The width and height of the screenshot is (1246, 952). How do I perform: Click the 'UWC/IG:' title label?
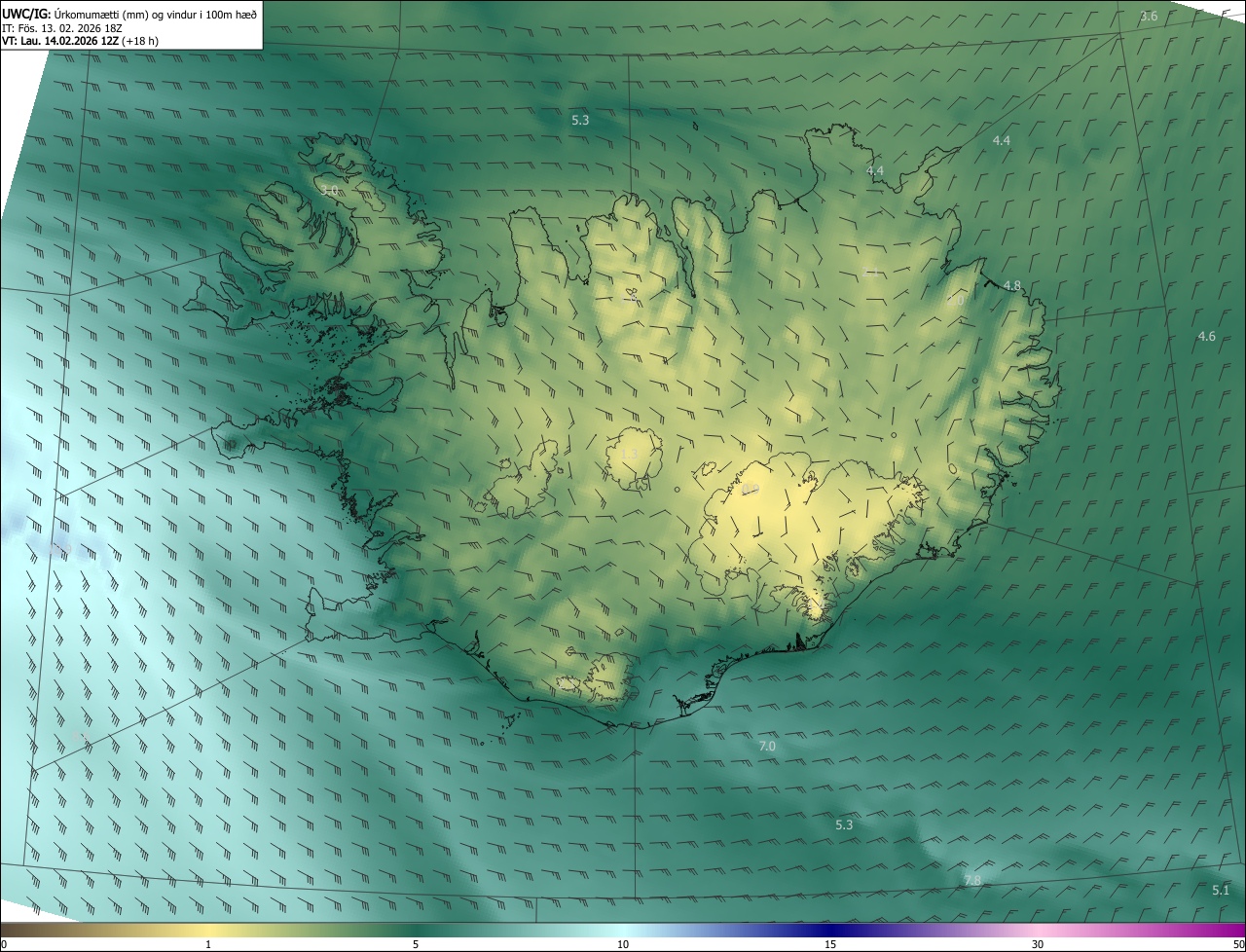click(26, 14)
